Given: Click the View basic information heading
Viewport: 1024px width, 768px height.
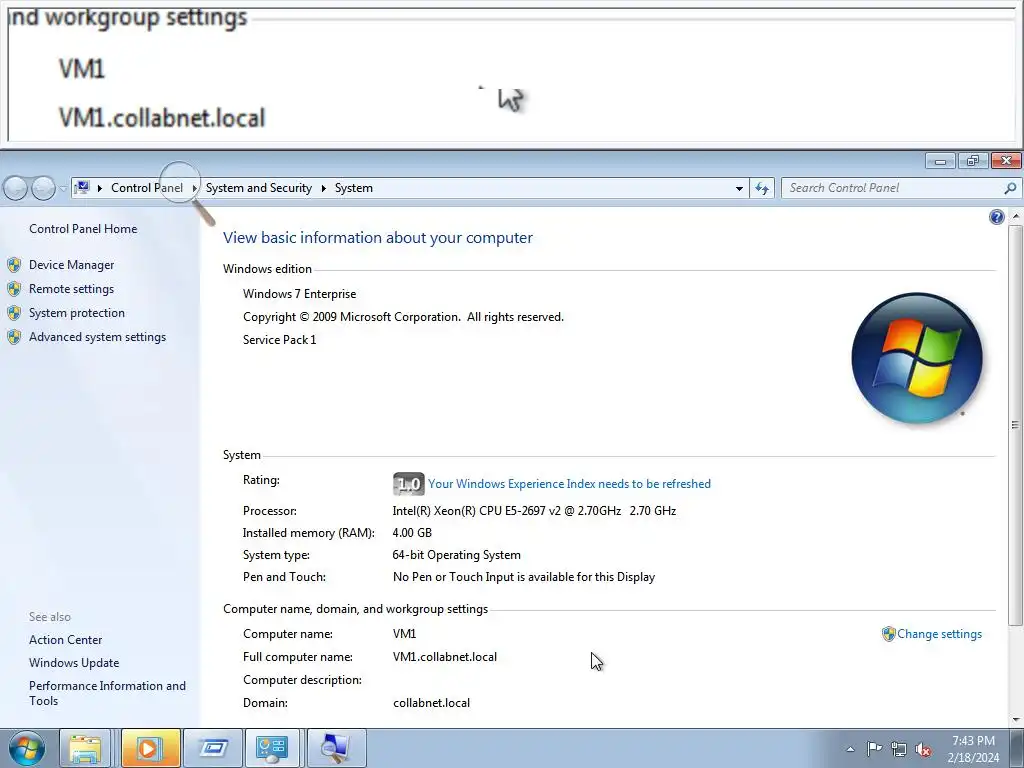Looking at the screenshot, I should 378,238.
